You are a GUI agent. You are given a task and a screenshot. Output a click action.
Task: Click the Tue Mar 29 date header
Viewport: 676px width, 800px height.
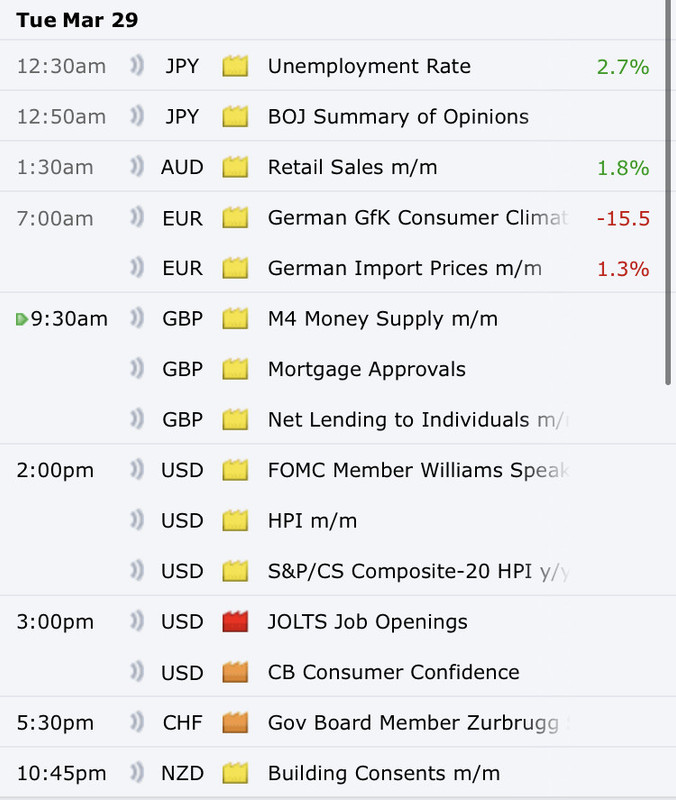[x=77, y=20]
